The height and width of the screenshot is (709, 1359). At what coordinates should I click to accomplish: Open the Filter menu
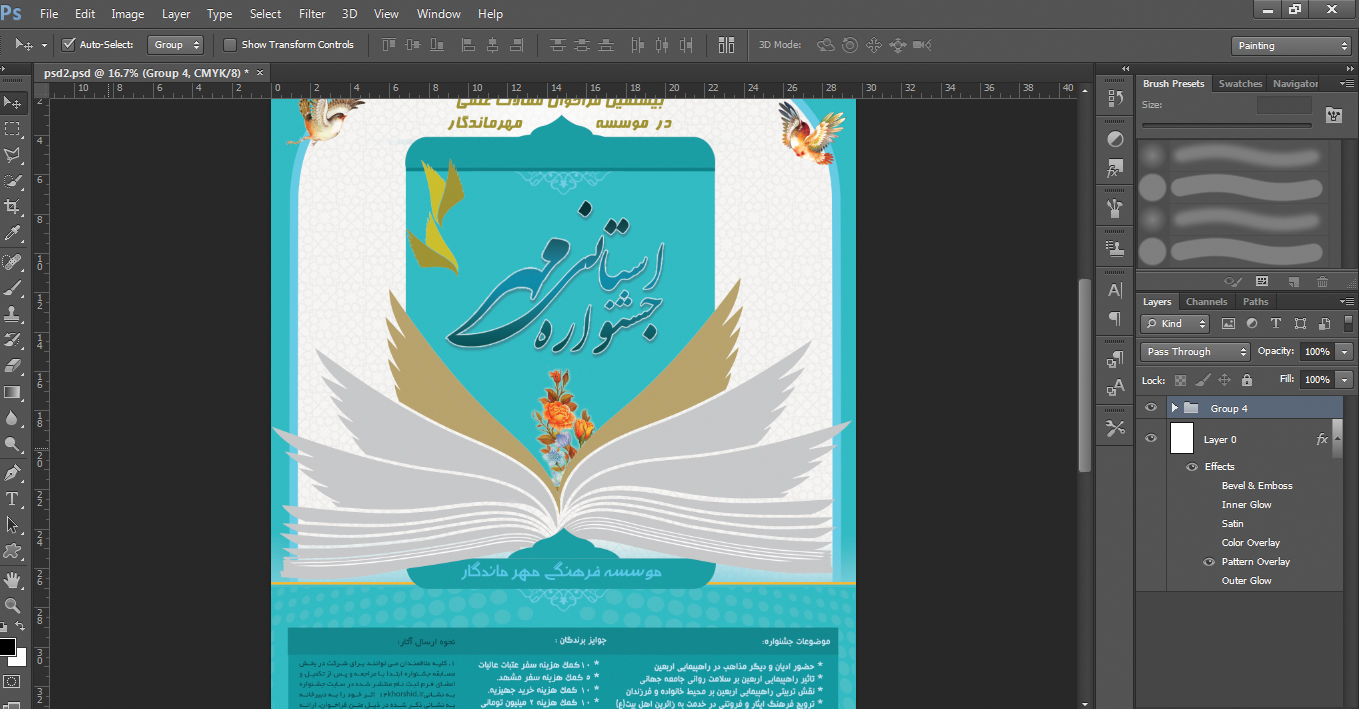click(x=312, y=14)
